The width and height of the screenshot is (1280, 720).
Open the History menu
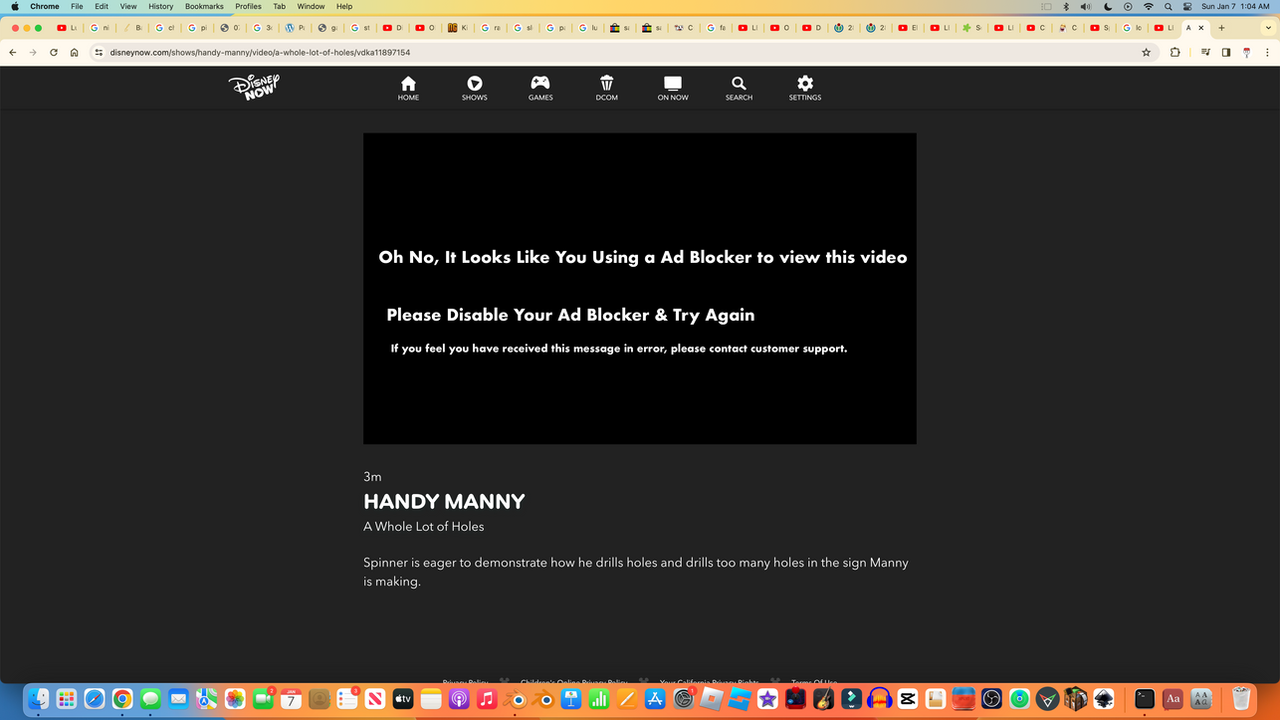pos(161,6)
